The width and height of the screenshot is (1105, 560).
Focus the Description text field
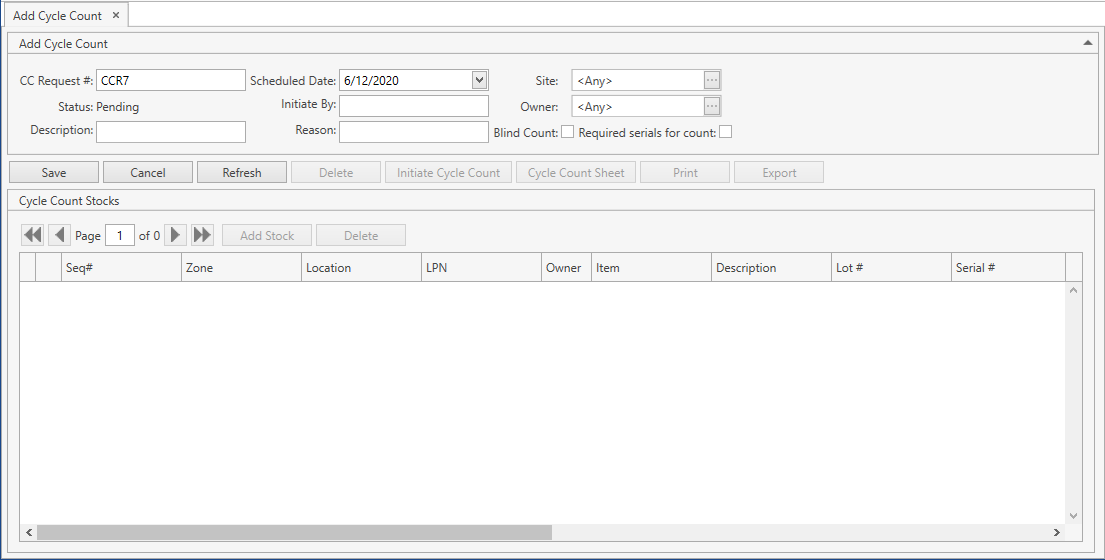[170, 131]
